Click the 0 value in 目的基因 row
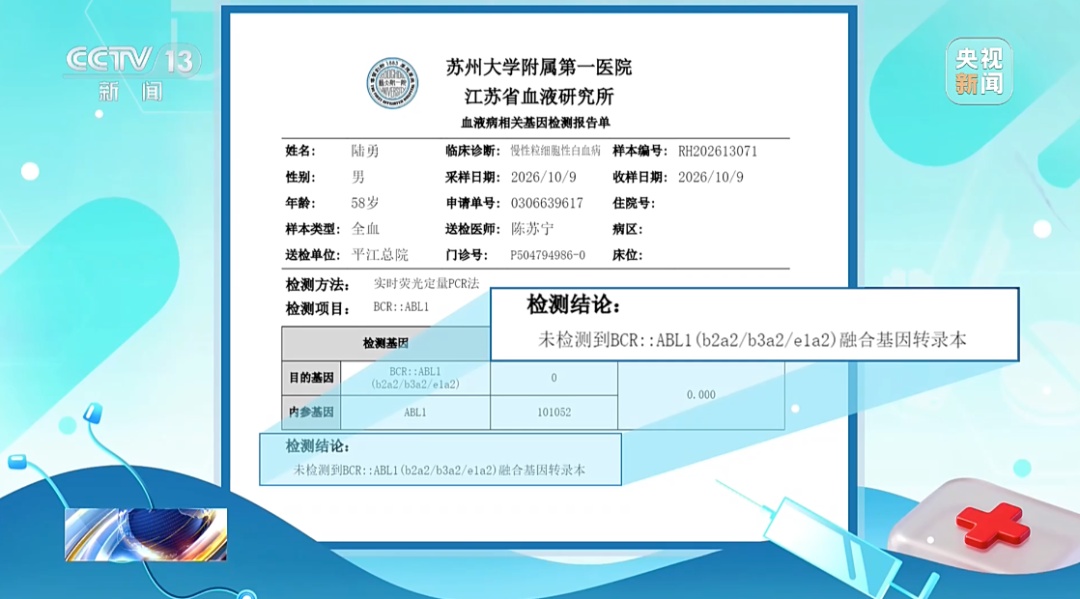This screenshot has width=1080, height=599. tap(554, 377)
